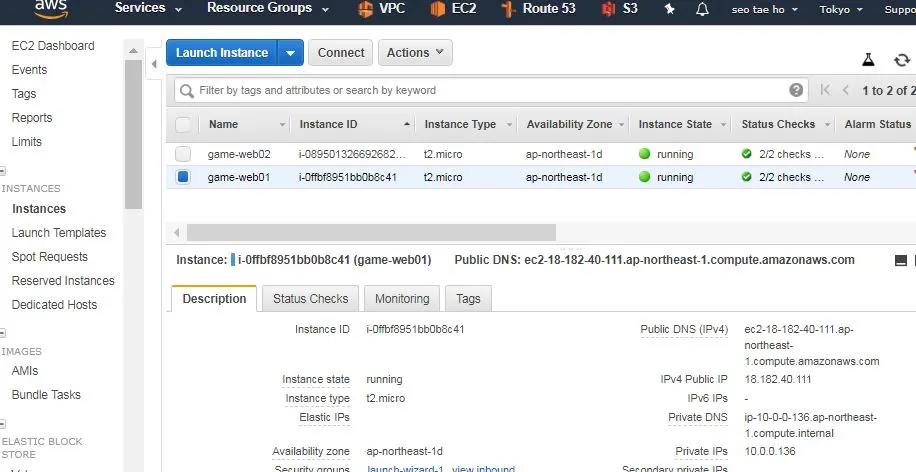The image size is (916, 472).
Task: Open the Actions dropdown
Action: pos(415,53)
